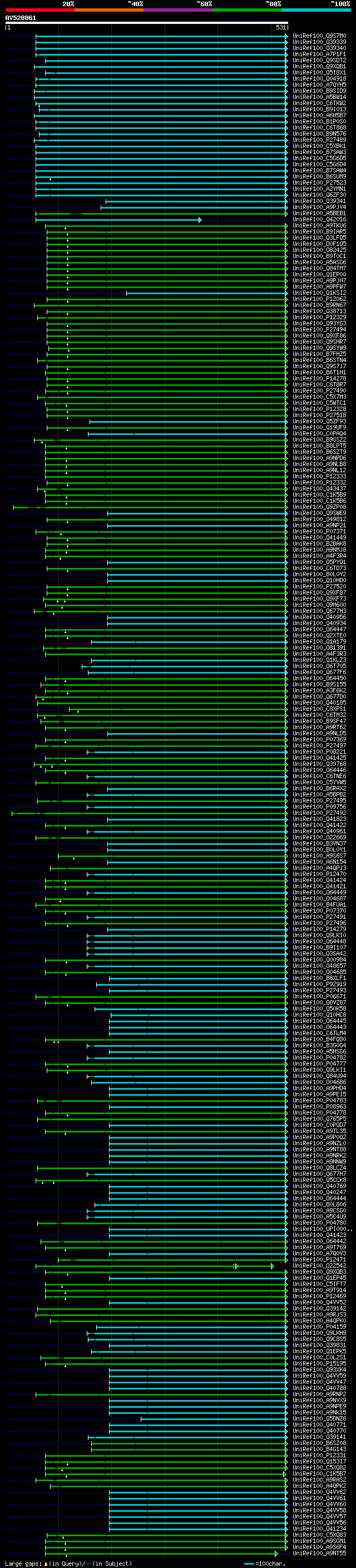
Task: Select the UniRef100_P12470 label
Action: tap(319, 874)
